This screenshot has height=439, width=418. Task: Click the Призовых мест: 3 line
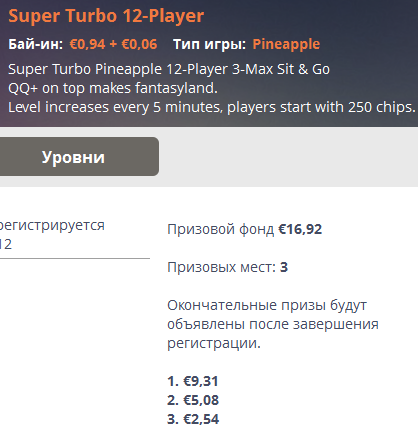(x=227, y=267)
